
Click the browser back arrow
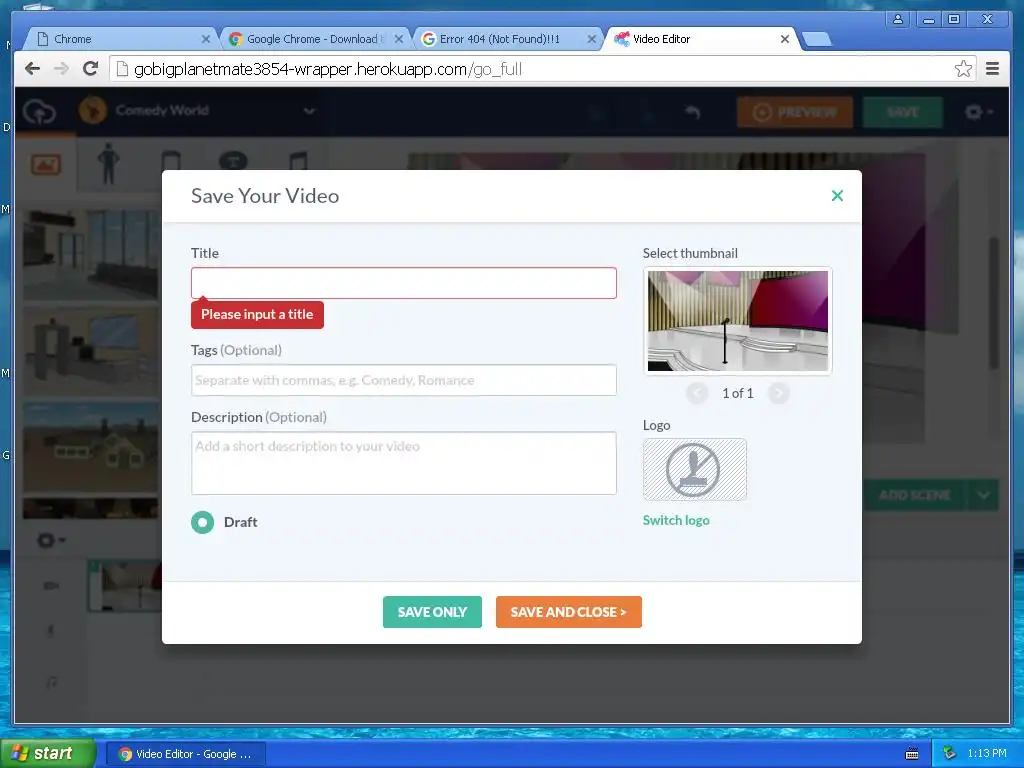pos(32,69)
